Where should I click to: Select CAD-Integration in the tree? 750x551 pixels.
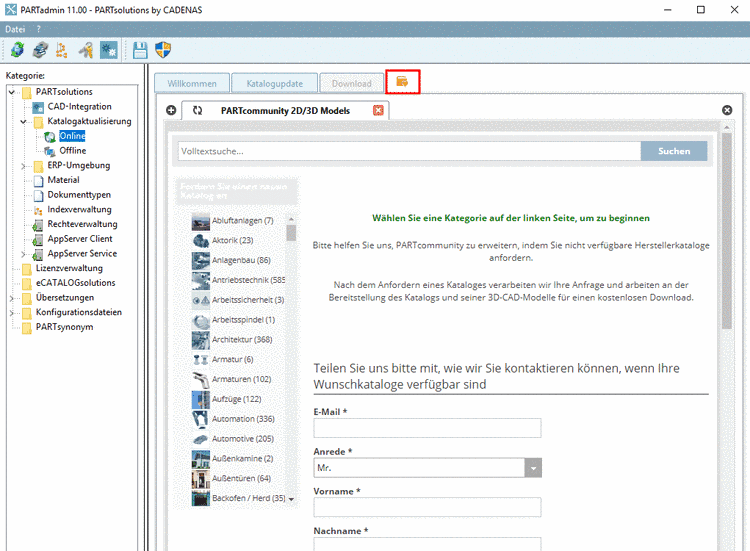click(79, 107)
